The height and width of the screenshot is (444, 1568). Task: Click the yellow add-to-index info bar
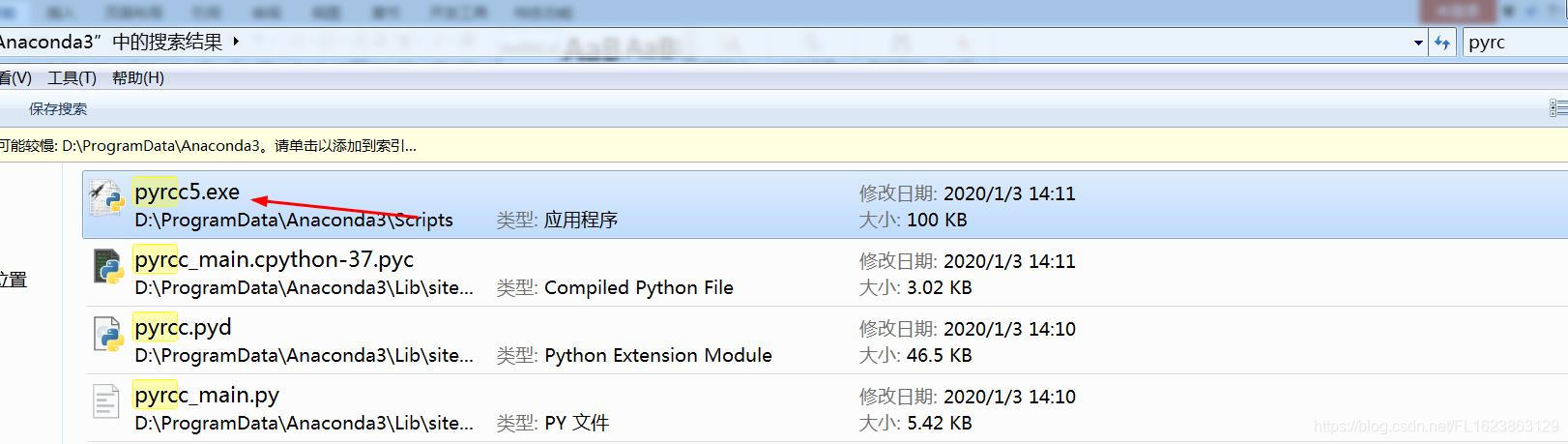(x=784, y=146)
